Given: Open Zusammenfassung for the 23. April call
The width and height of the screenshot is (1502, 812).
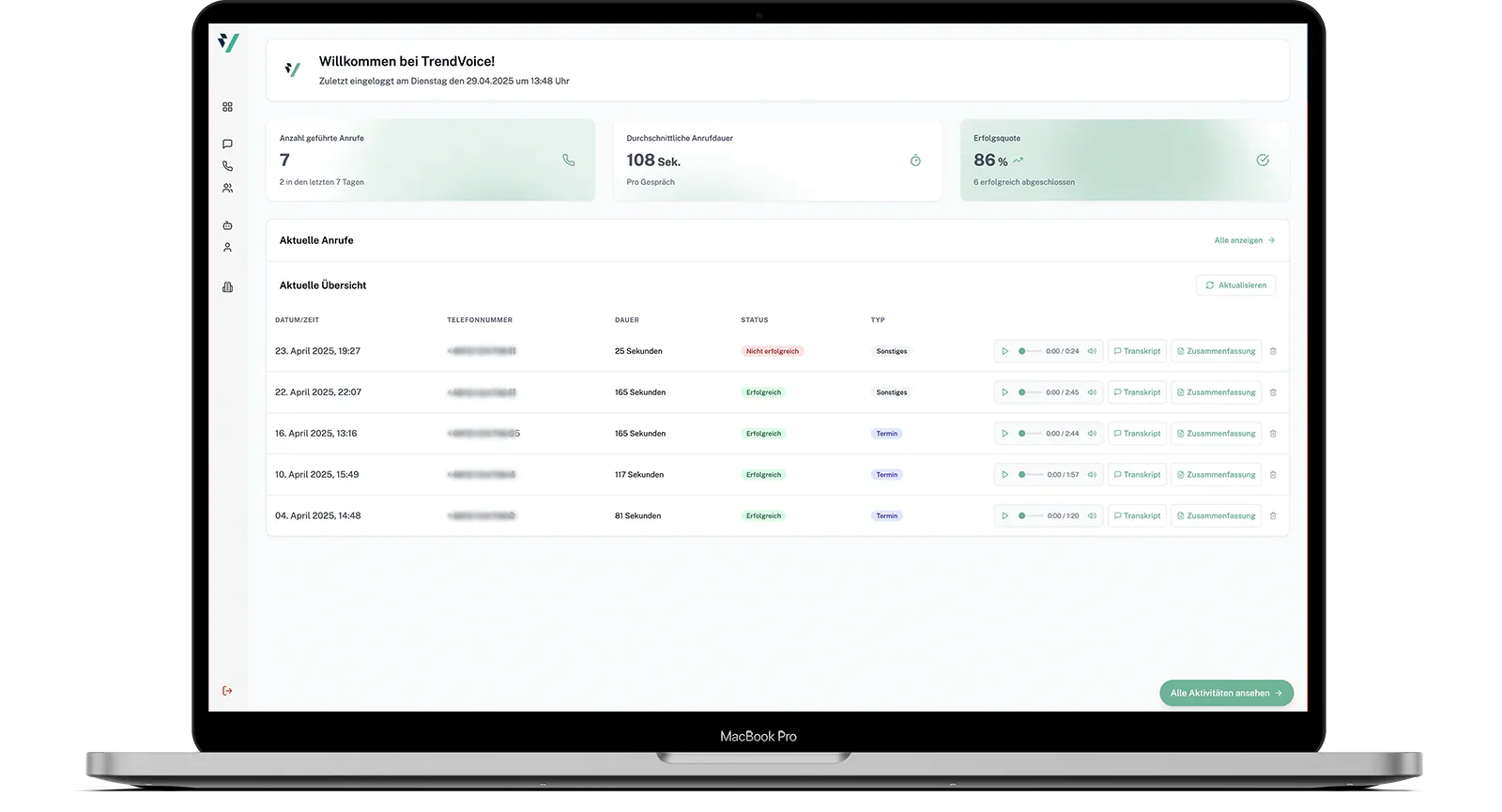Looking at the screenshot, I should click(x=1217, y=351).
